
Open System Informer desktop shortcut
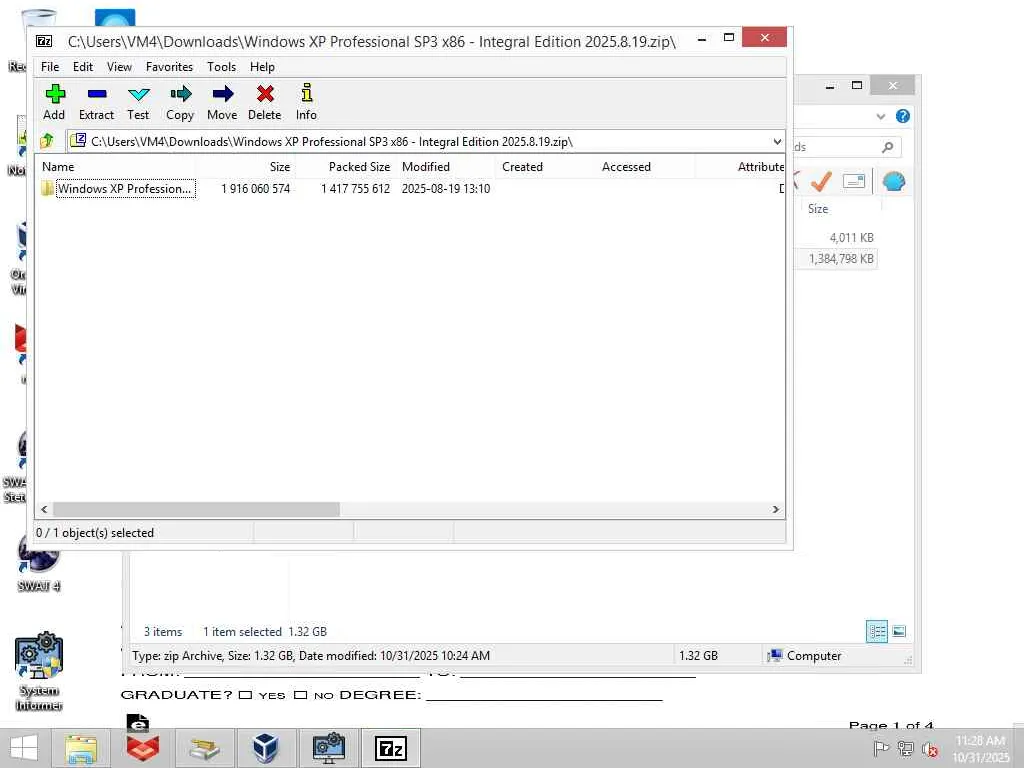[39, 671]
